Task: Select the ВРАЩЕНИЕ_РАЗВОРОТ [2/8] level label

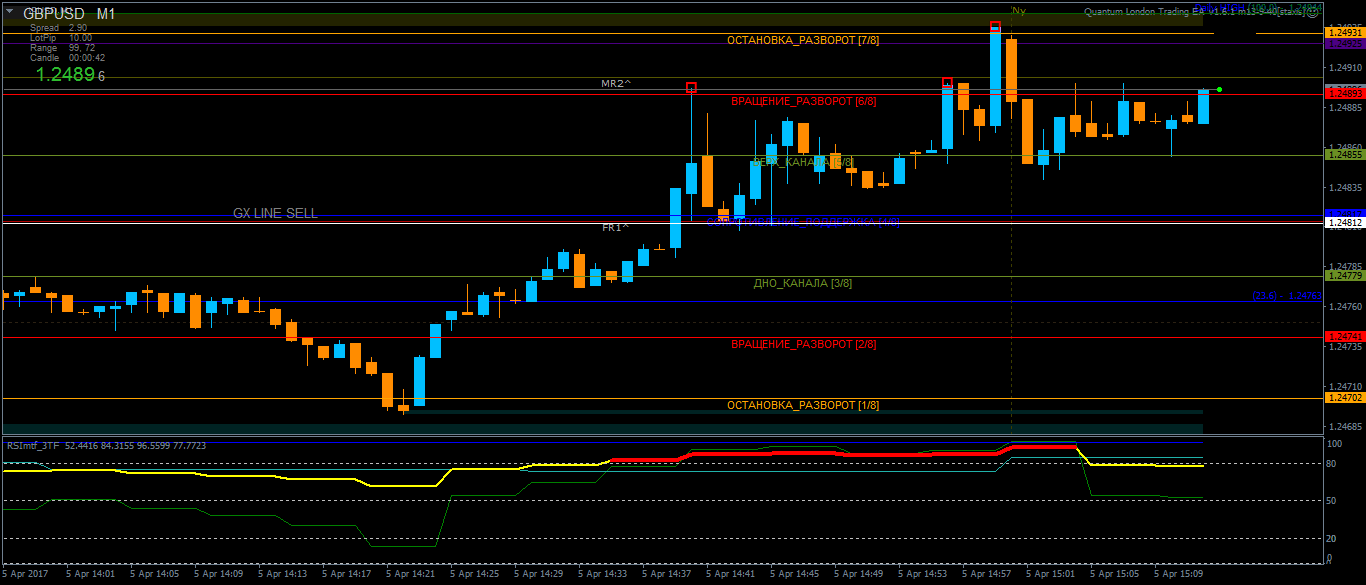Action: coord(803,344)
